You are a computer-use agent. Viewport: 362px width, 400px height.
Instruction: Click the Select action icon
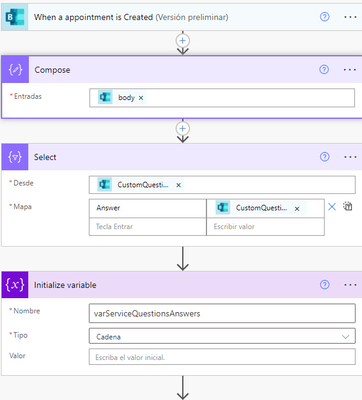click(x=15, y=157)
